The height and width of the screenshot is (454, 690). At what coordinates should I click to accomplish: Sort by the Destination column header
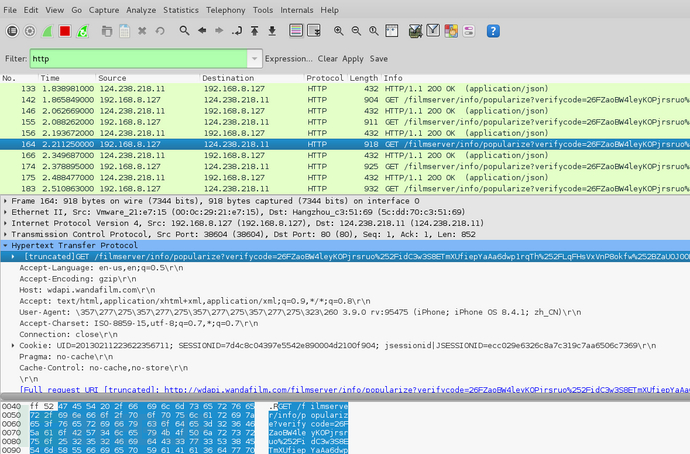tap(252, 78)
